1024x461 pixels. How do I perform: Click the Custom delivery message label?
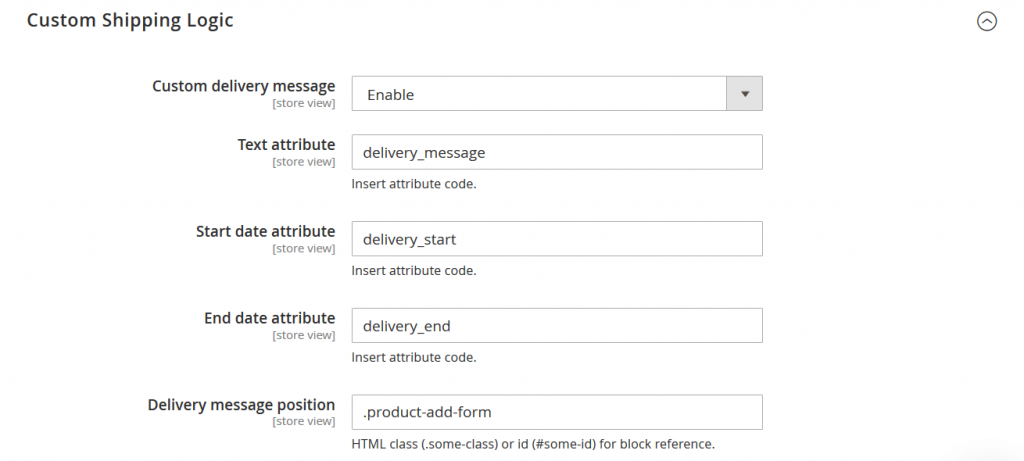(243, 86)
